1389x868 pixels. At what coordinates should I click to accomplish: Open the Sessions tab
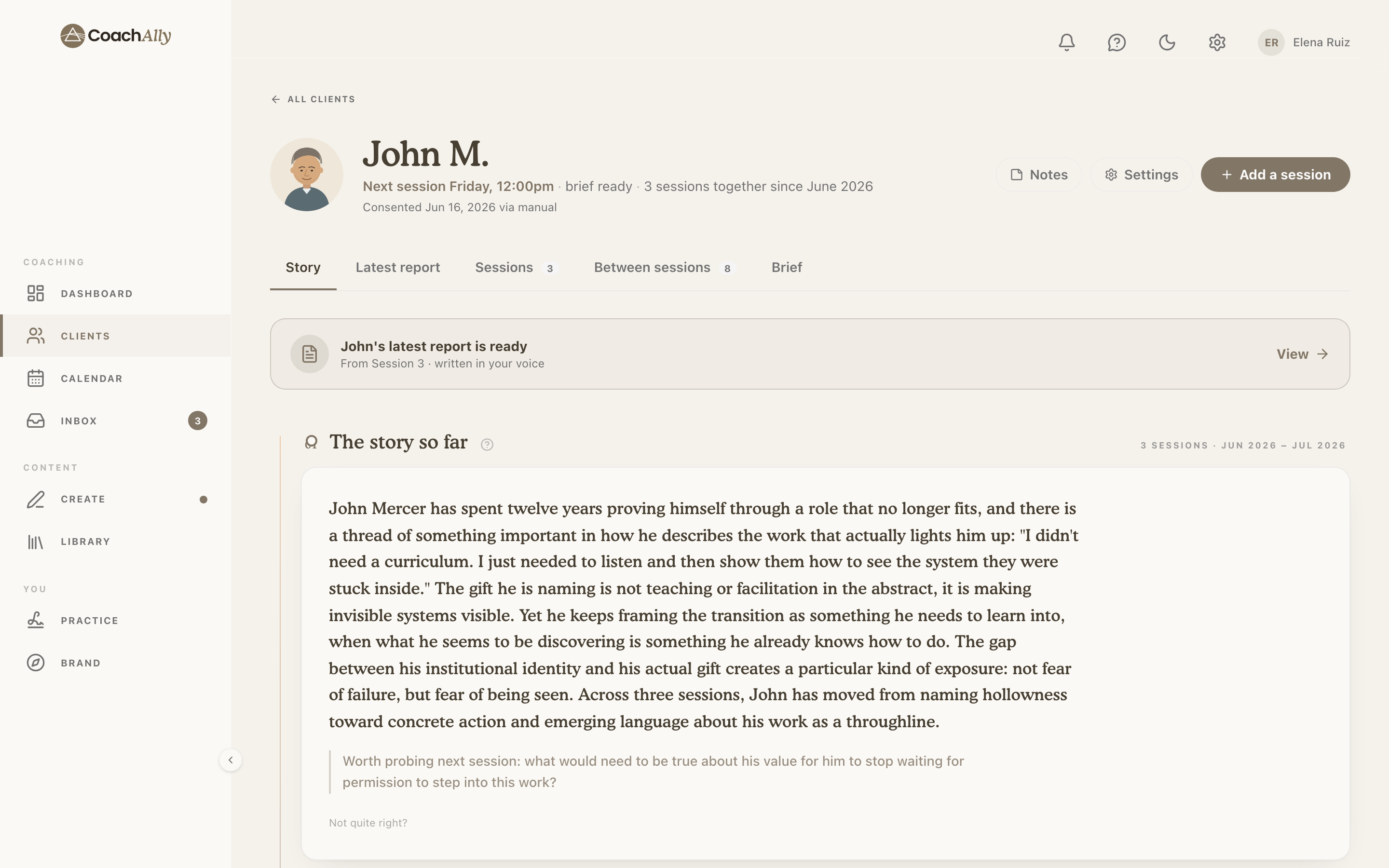pos(516,268)
